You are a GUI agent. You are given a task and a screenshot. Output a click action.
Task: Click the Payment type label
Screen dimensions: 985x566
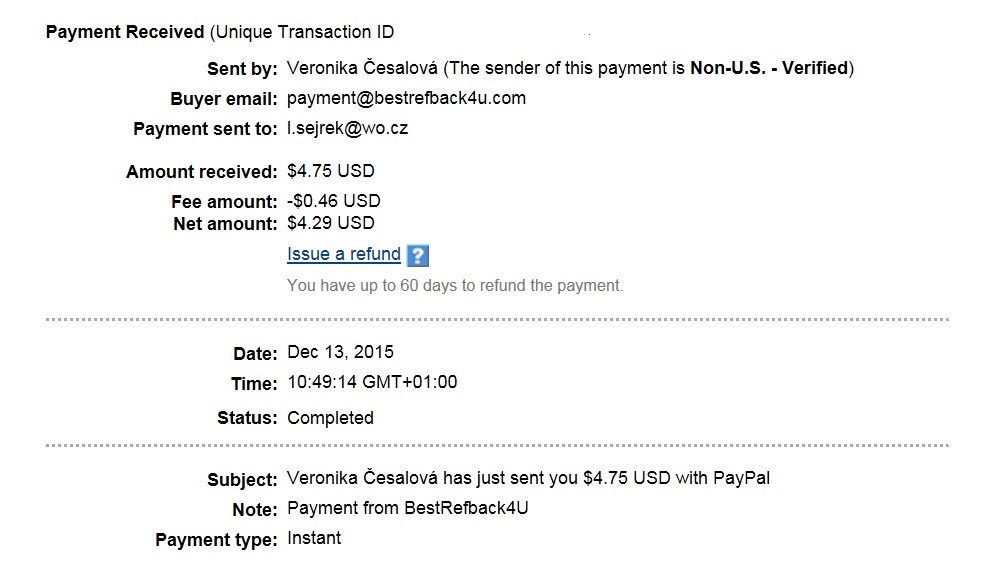[x=216, y=540]
